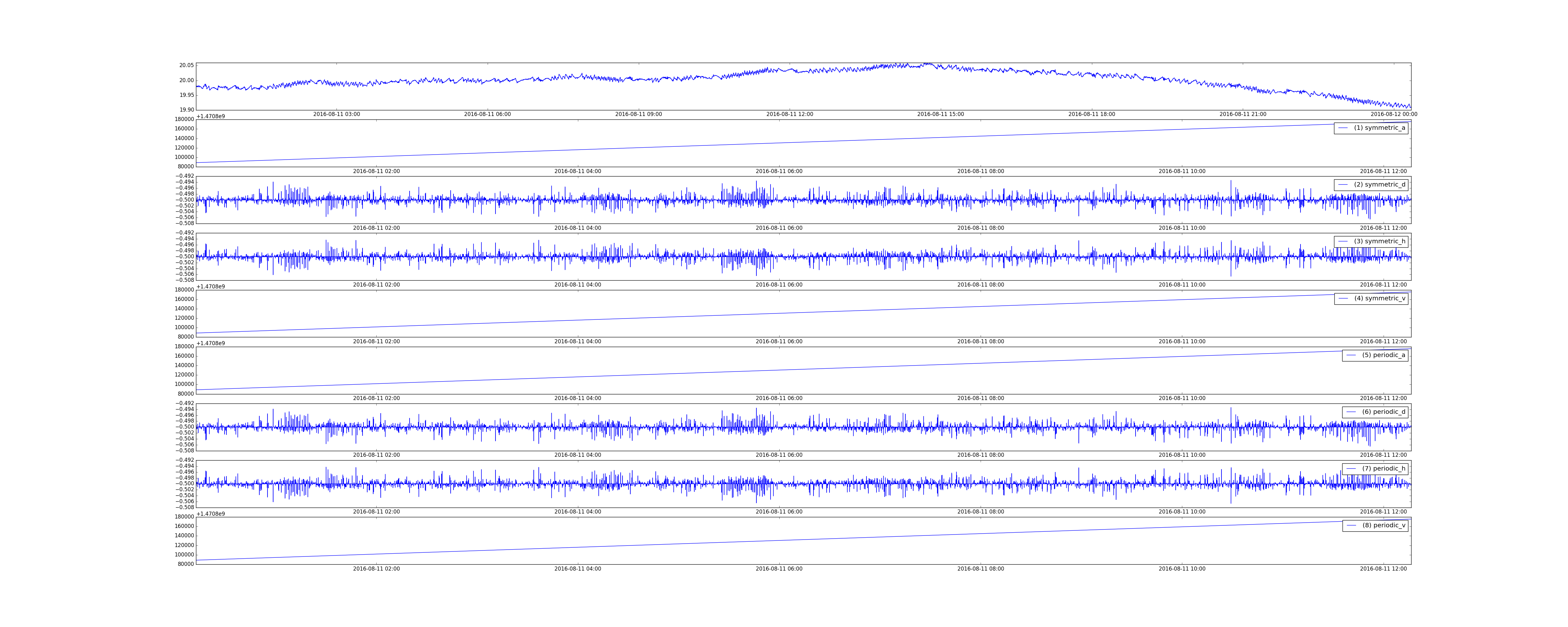Click the 2016-08-11 12:00 tick label, top plot
The image size is (1568, 627).
[789, 114]
